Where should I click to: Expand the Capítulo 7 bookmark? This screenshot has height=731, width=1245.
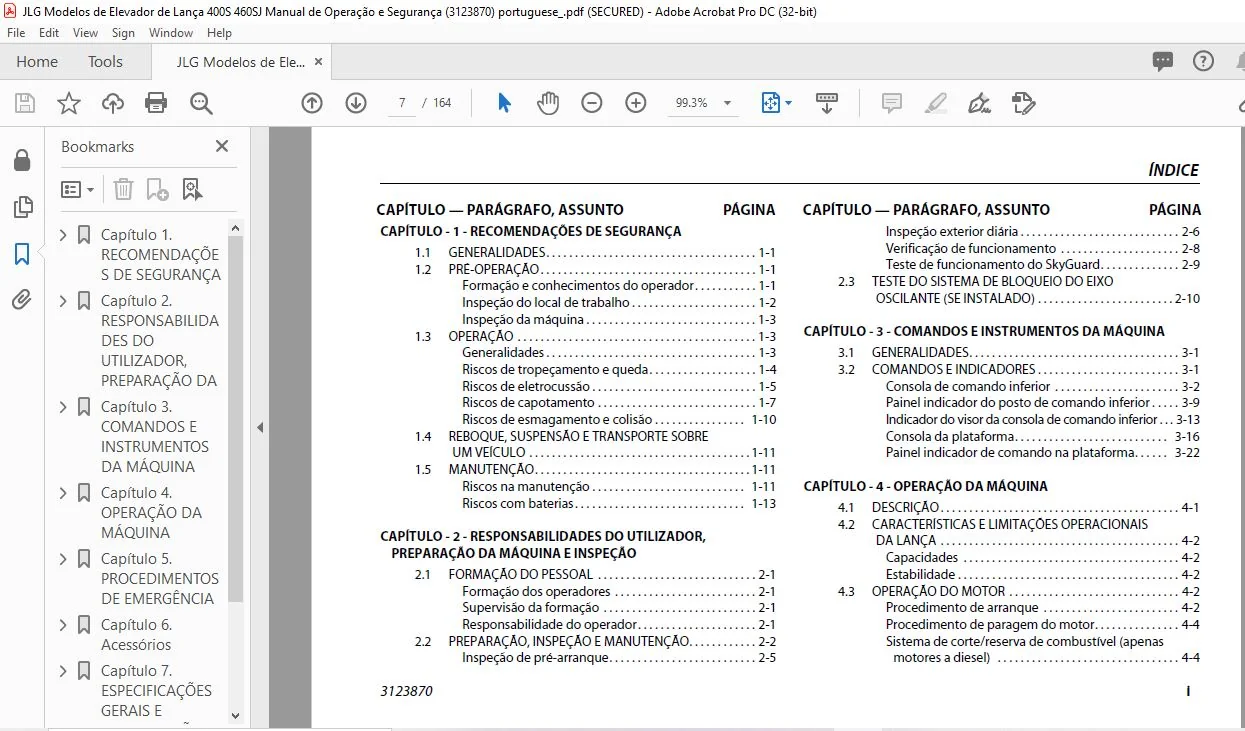point(64,671)
